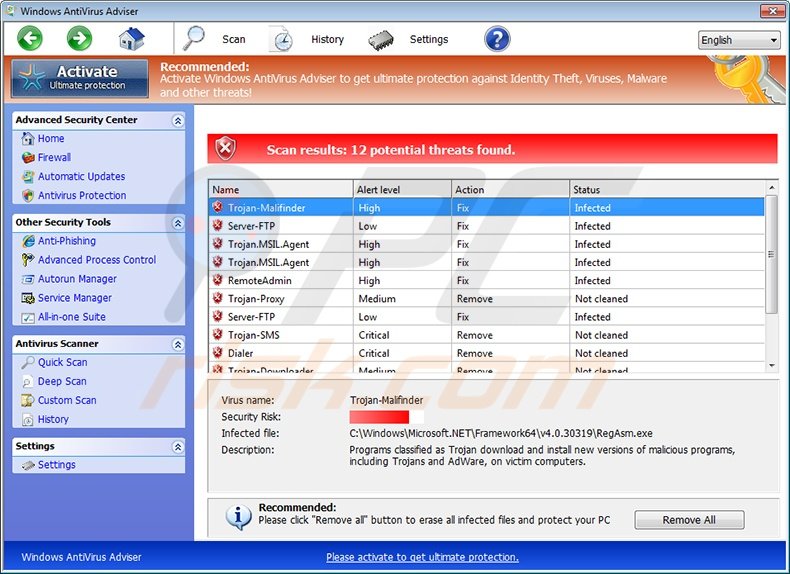The height and width of the screenshot is (574, 790).
Task: Click the Custom Scan link text
Action: [67, 400]
